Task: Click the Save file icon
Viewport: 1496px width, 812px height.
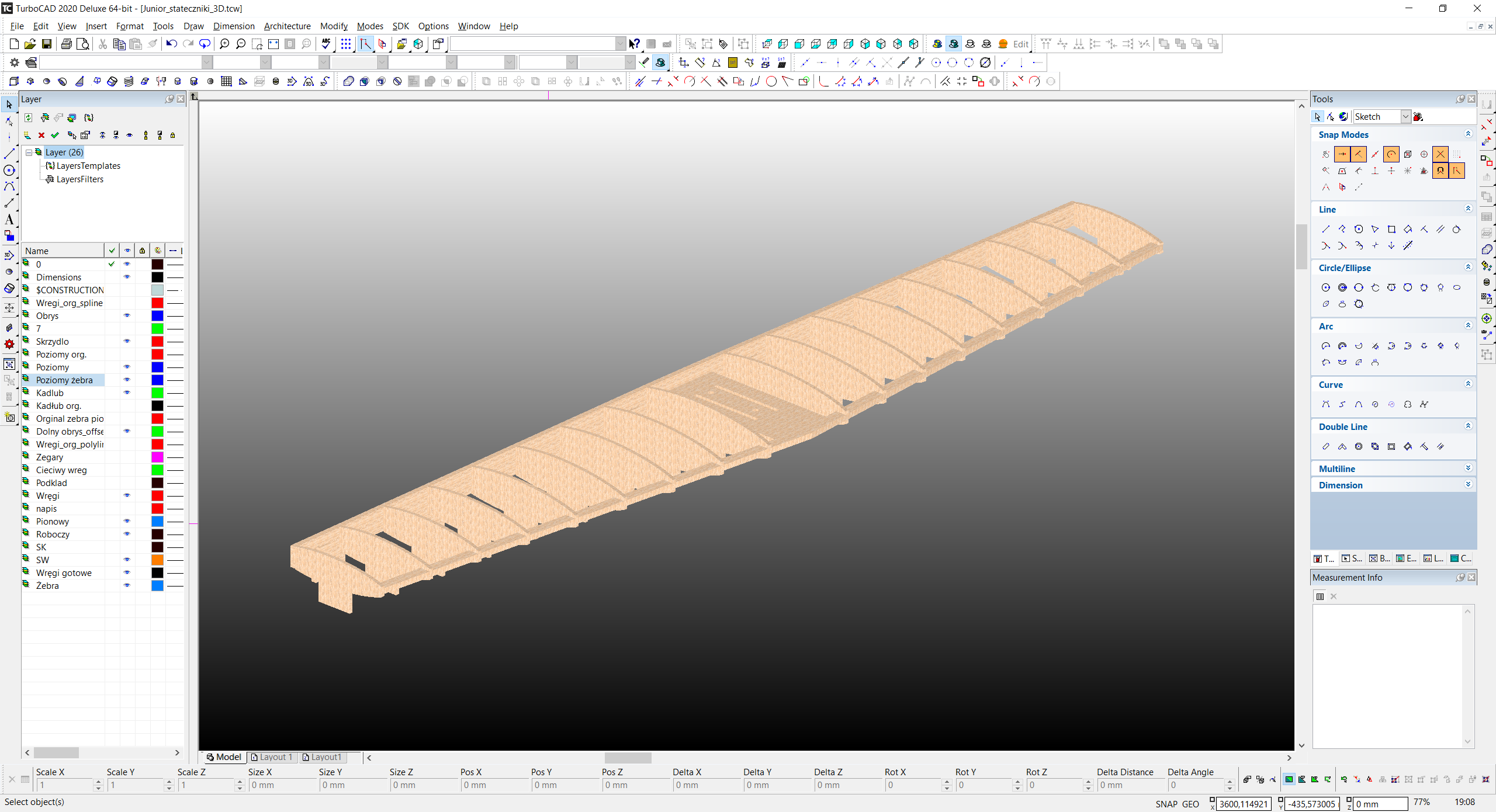Action: pos(47,44)
